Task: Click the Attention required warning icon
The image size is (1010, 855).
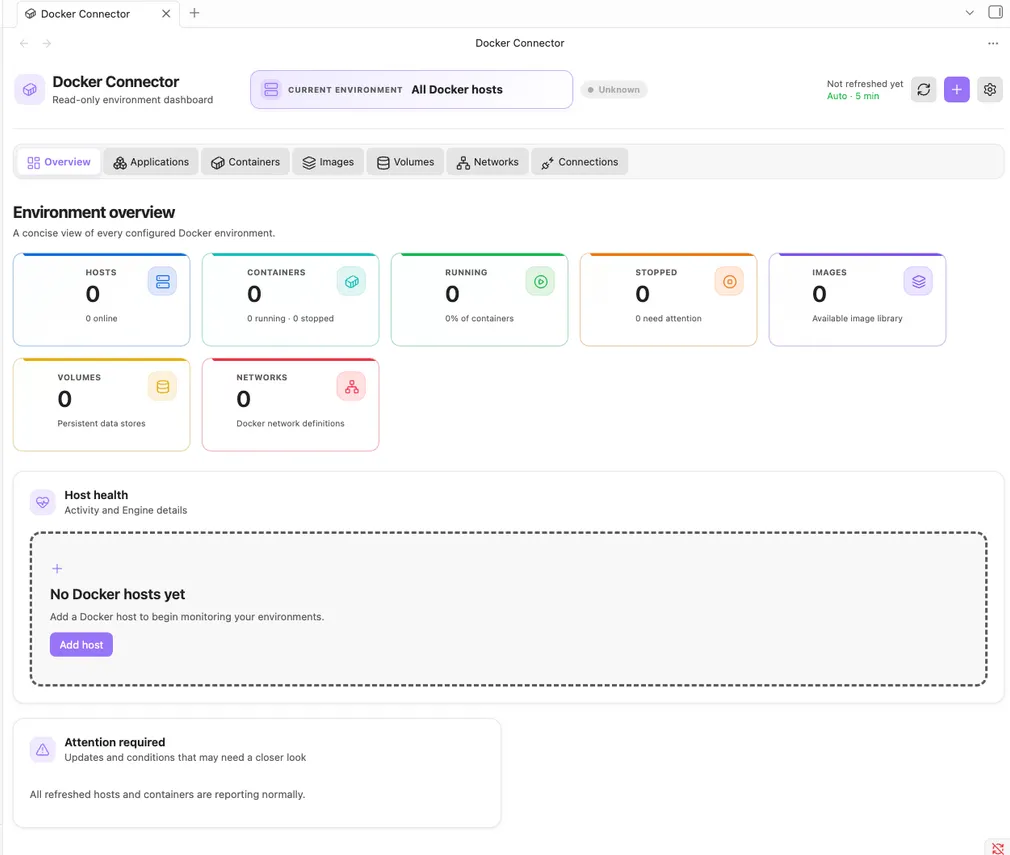Action: tap(43, 749)
